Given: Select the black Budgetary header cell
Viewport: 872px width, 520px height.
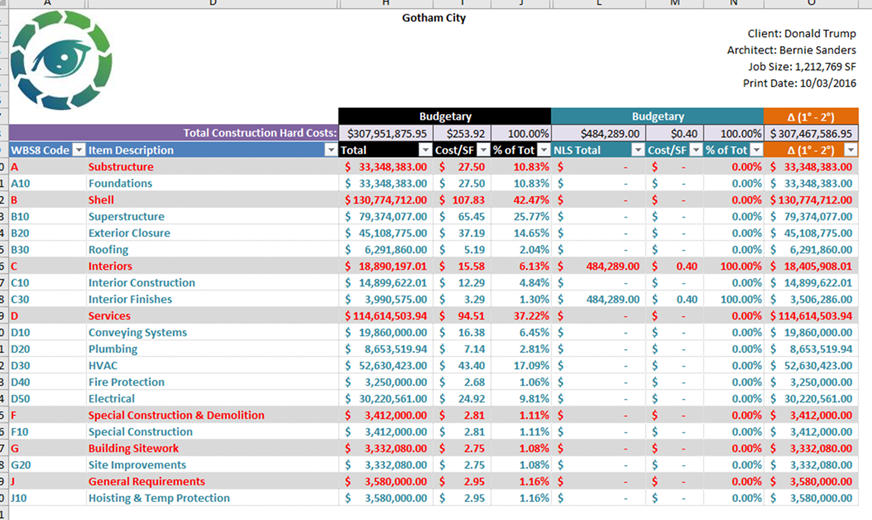Looking at the screenshot, I should (445, 116).
